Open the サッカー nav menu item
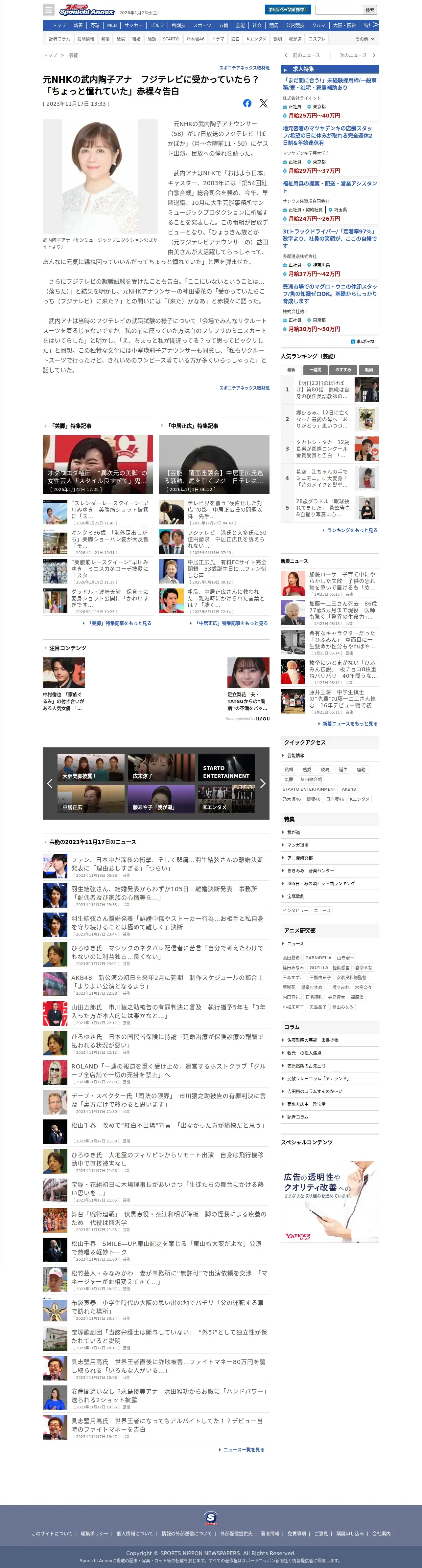422x1568 pixels. pyautogui.click(x=133, y=26)
